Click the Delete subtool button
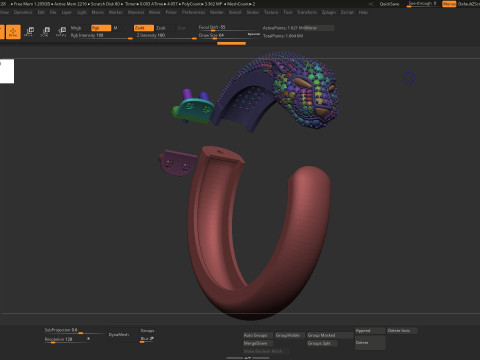 pyautogui.click(x=370, y=343)
